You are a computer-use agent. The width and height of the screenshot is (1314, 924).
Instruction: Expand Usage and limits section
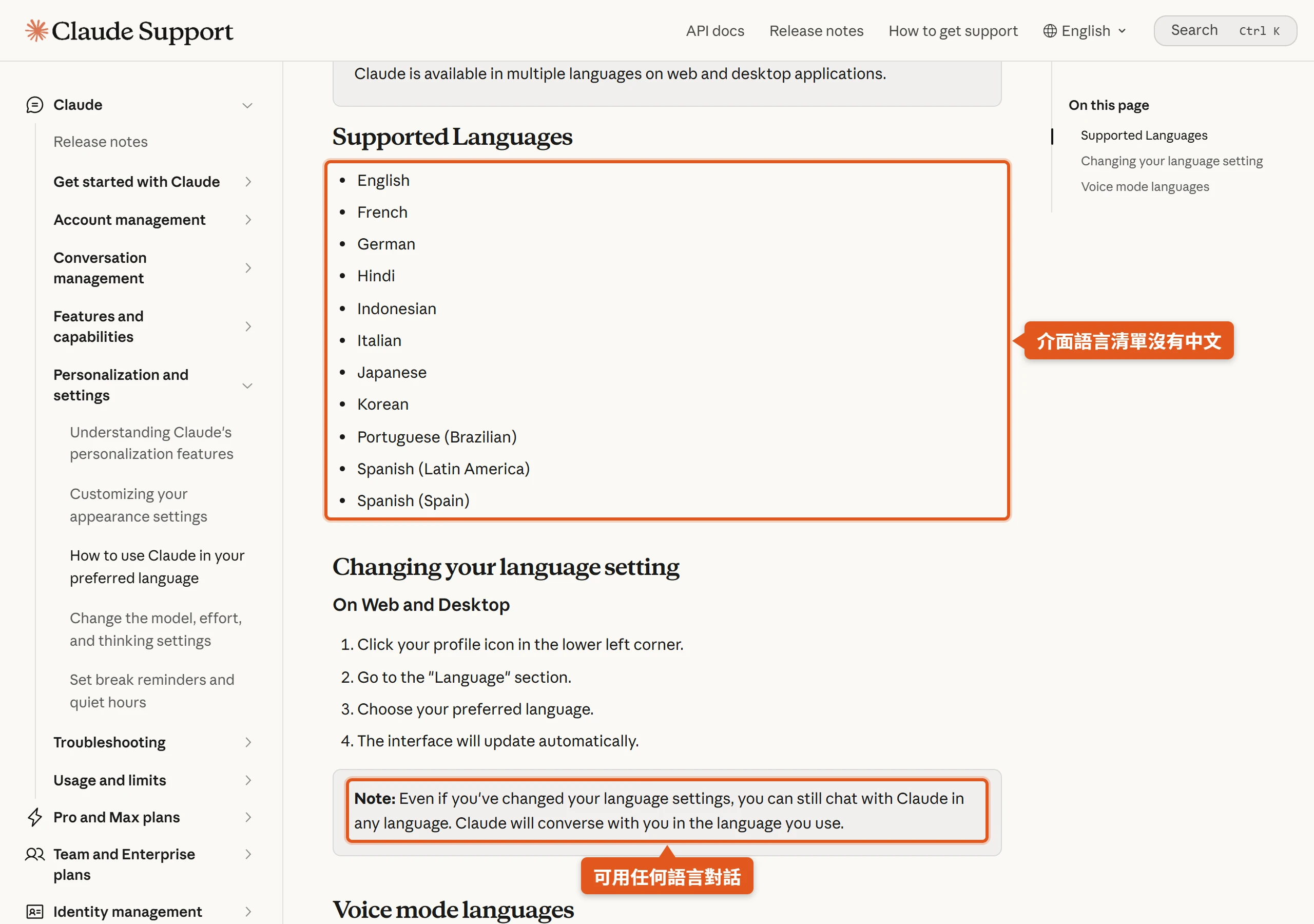tap(248, 780)
